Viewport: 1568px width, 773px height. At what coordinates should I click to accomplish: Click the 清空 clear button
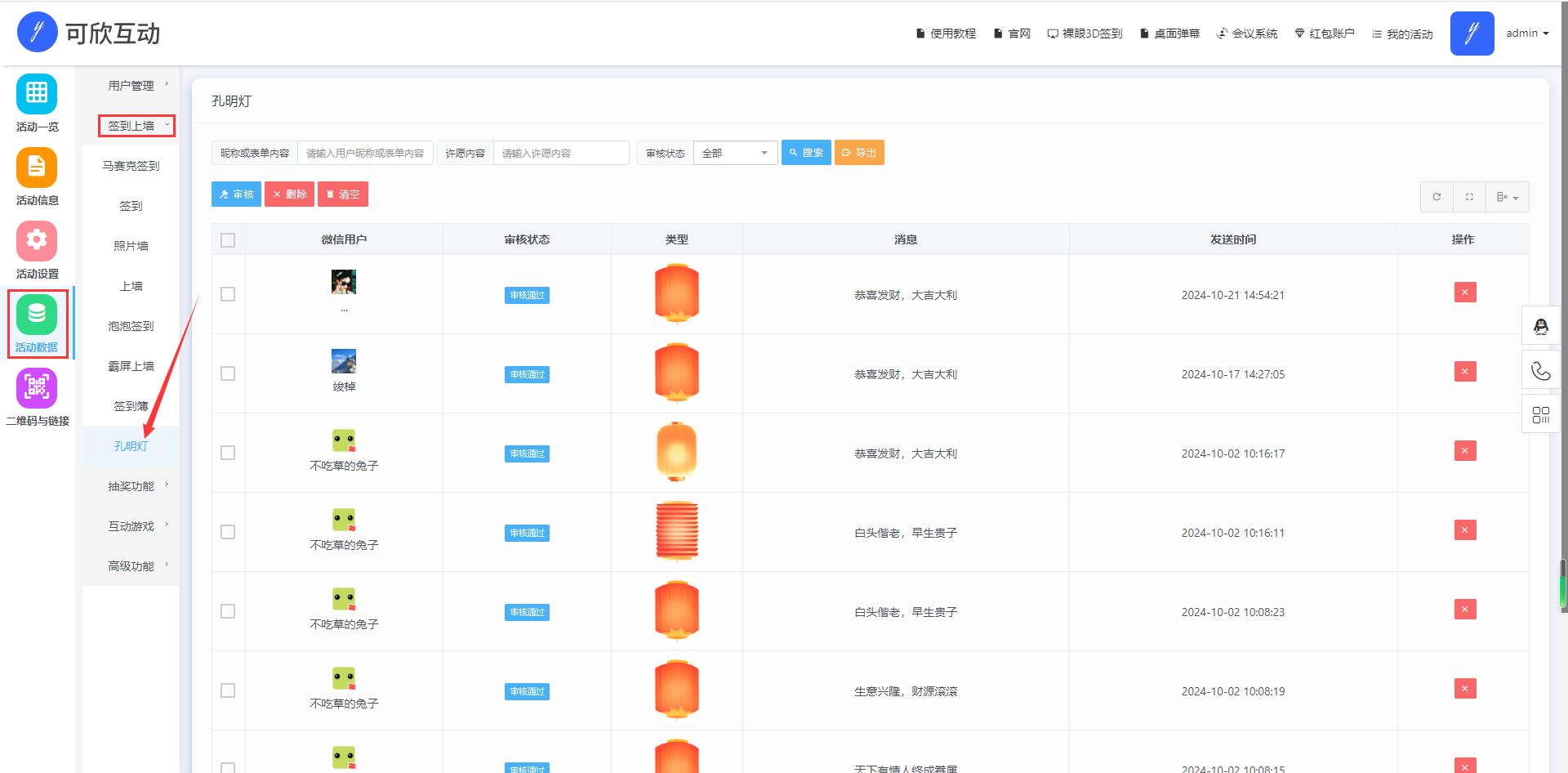point(343,194)
